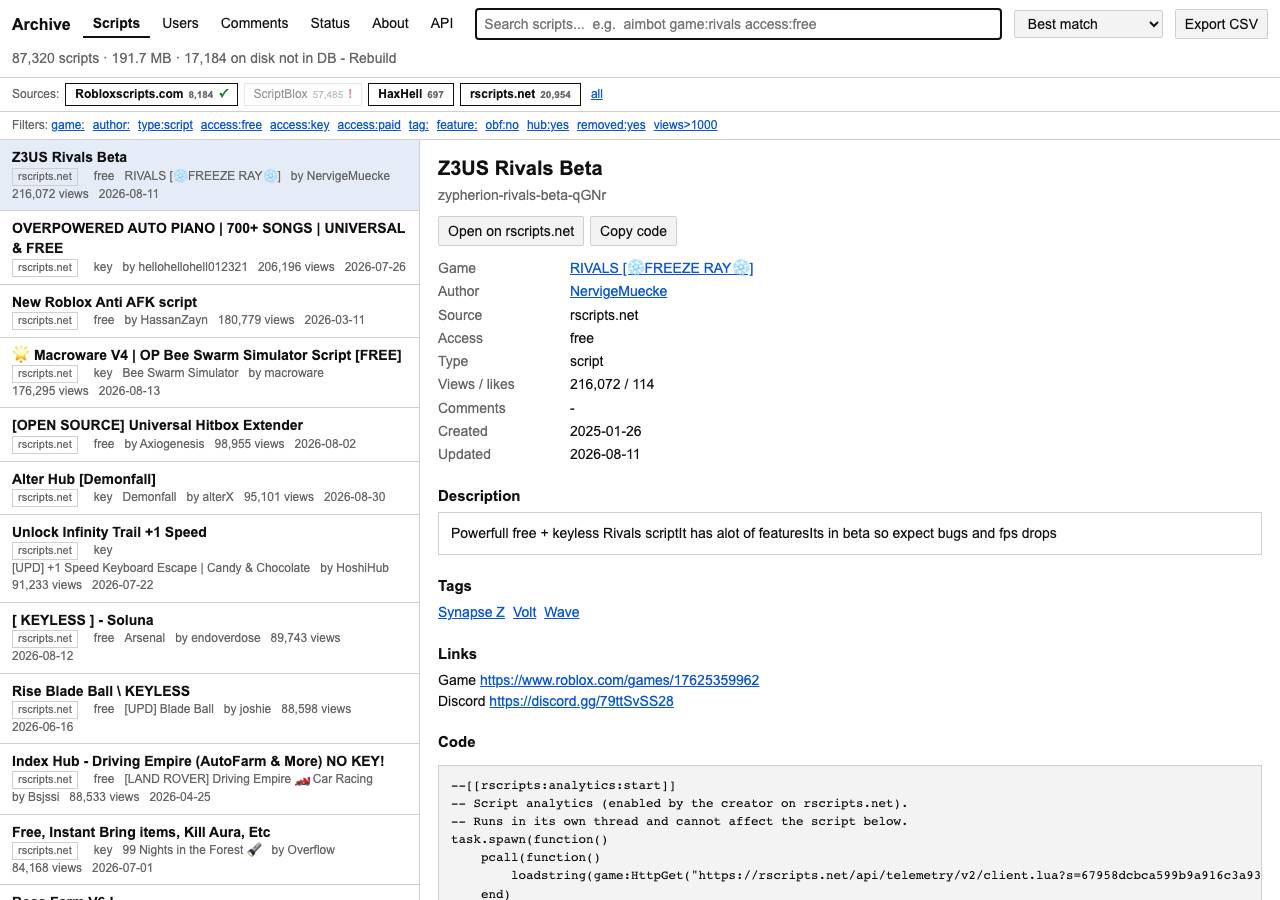The image size is (1280, 900).
Task: Open the Macroware V4 Bee Swarm entry
Action: click(210, 373)
